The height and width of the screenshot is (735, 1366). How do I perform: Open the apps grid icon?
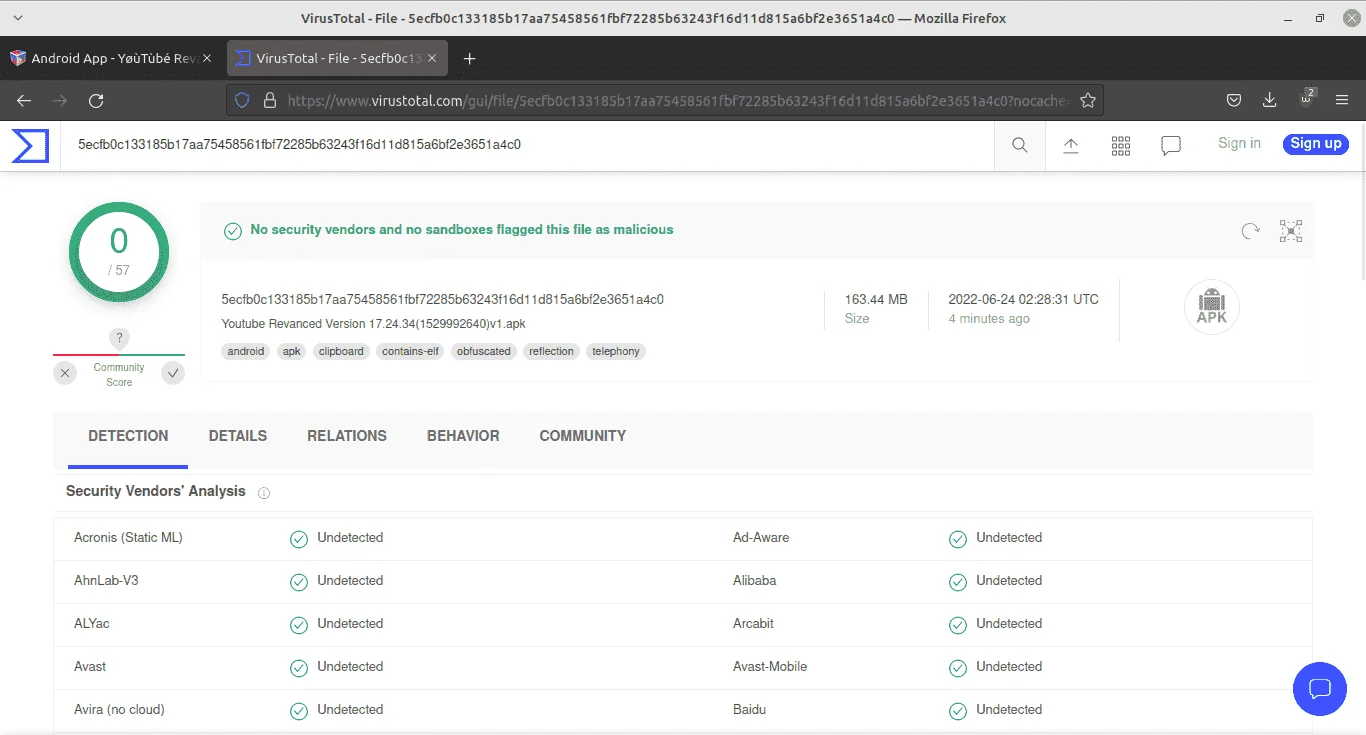tap(1121, 145)
